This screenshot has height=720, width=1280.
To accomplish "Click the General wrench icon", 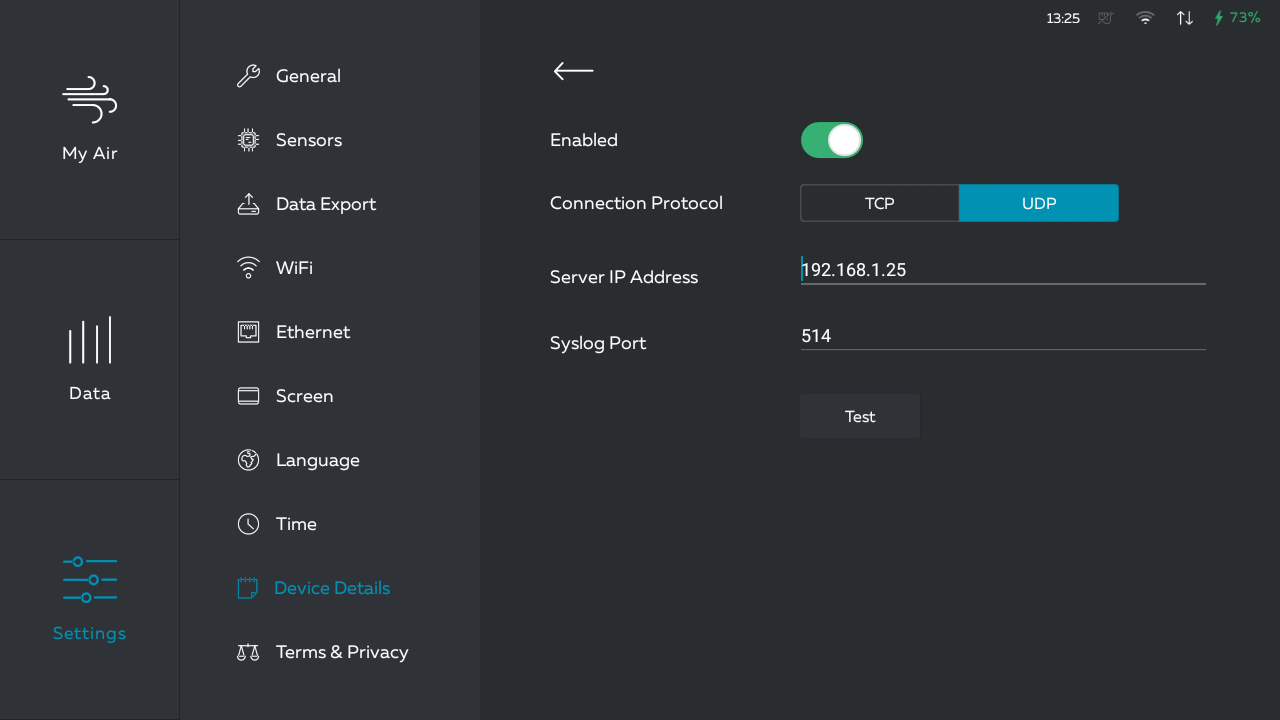I will point(248,76).
